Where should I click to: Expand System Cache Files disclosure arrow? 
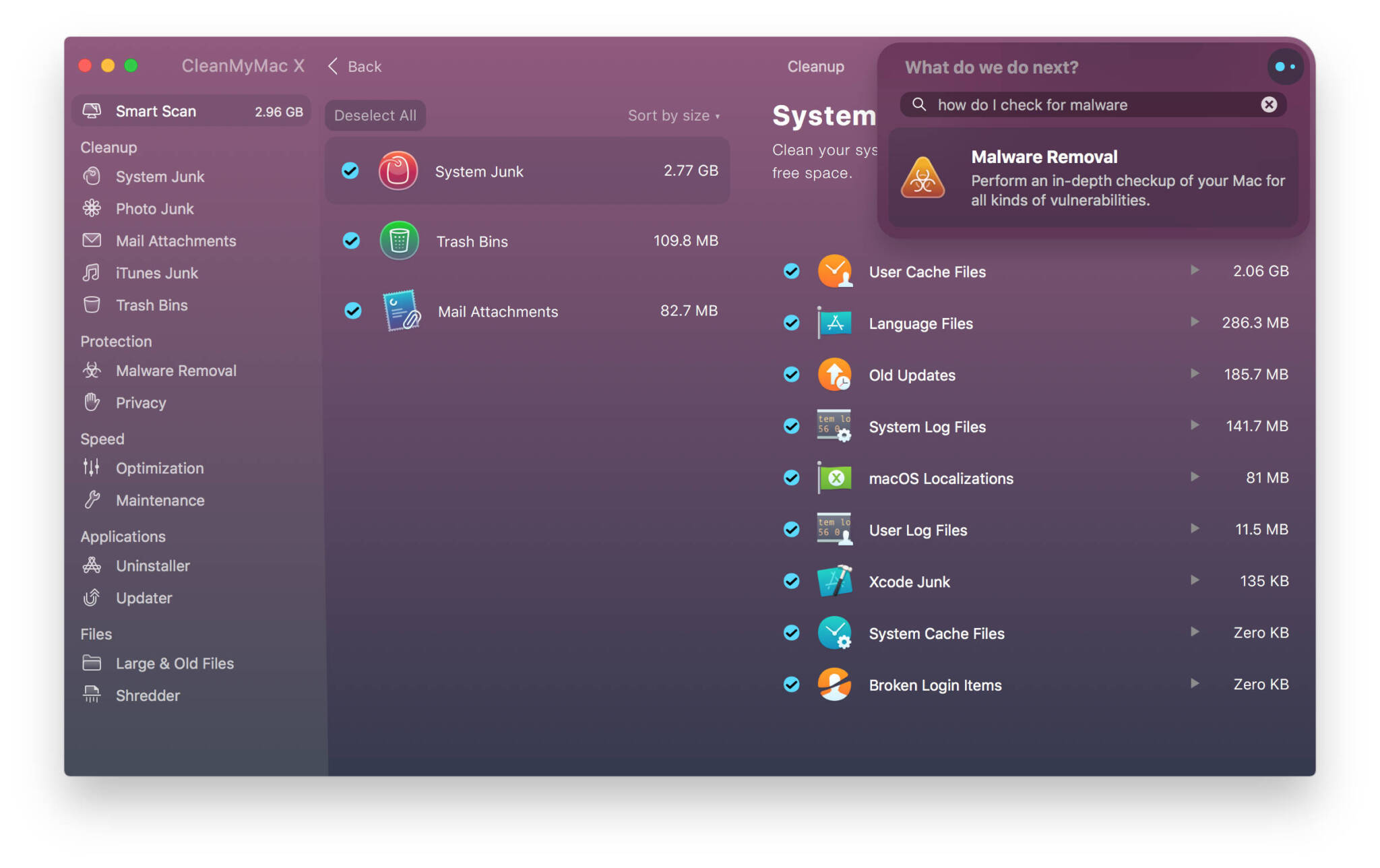[1195, 632]
